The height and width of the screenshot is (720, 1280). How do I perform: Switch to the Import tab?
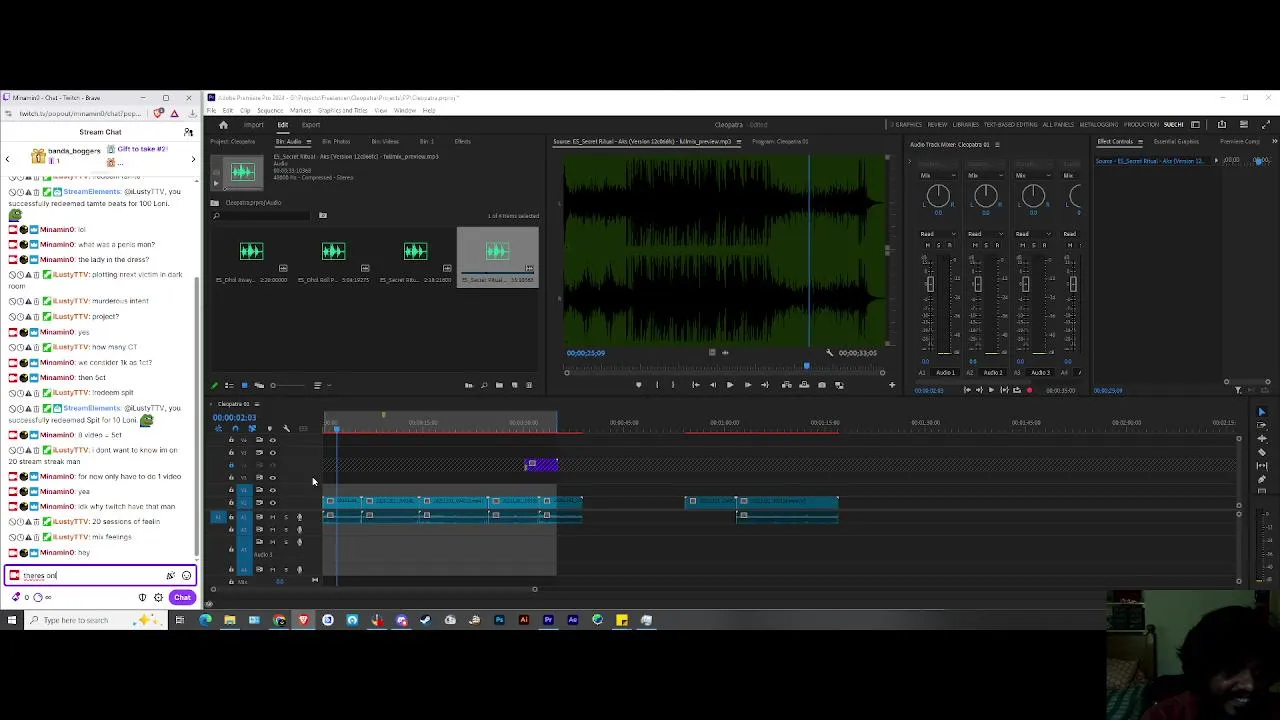[254, 125]
